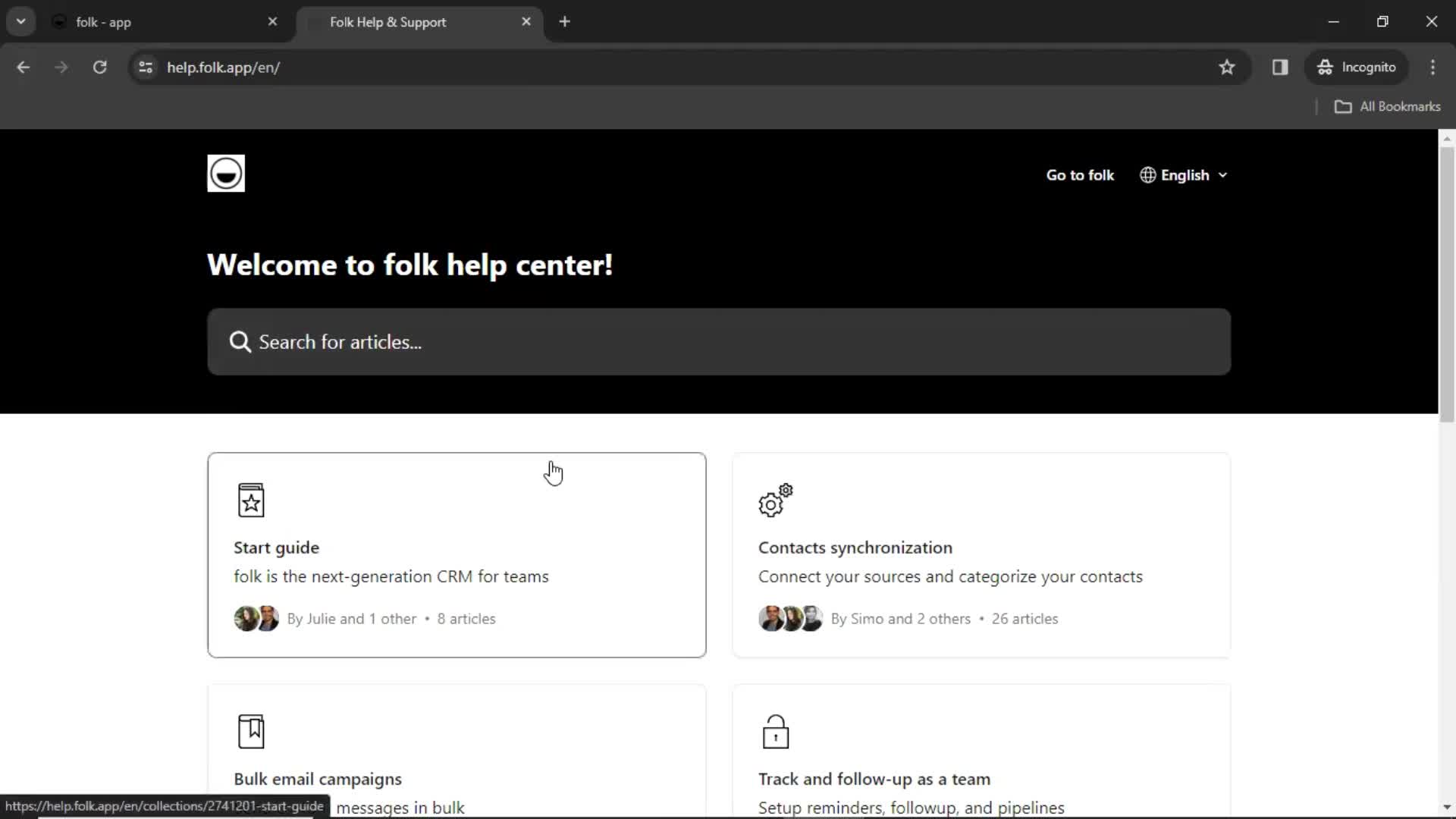Close the Folk Help & Support tab

(526, 22)
